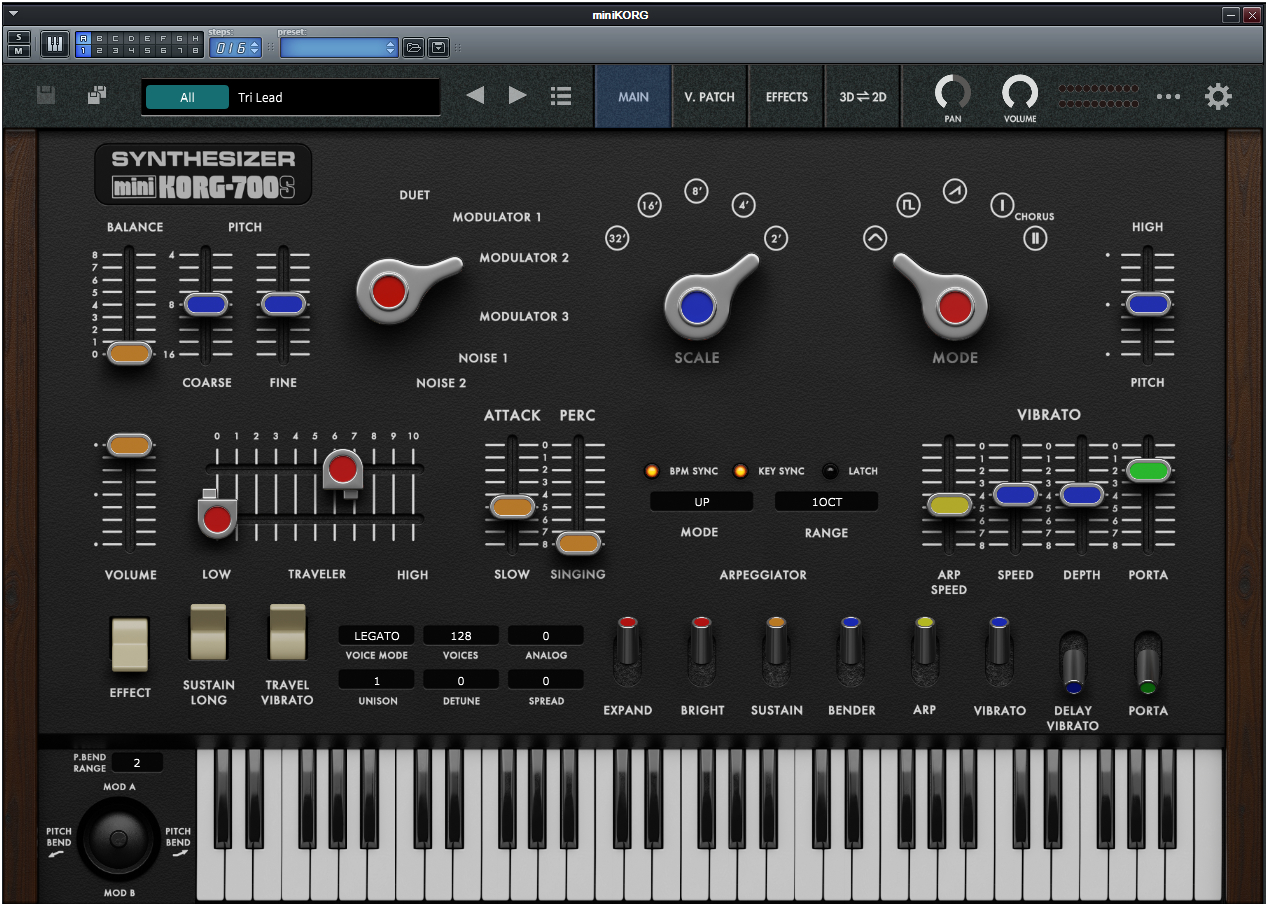Select the DUET option
Screen dimensions: 1268x906
[414, 195]
